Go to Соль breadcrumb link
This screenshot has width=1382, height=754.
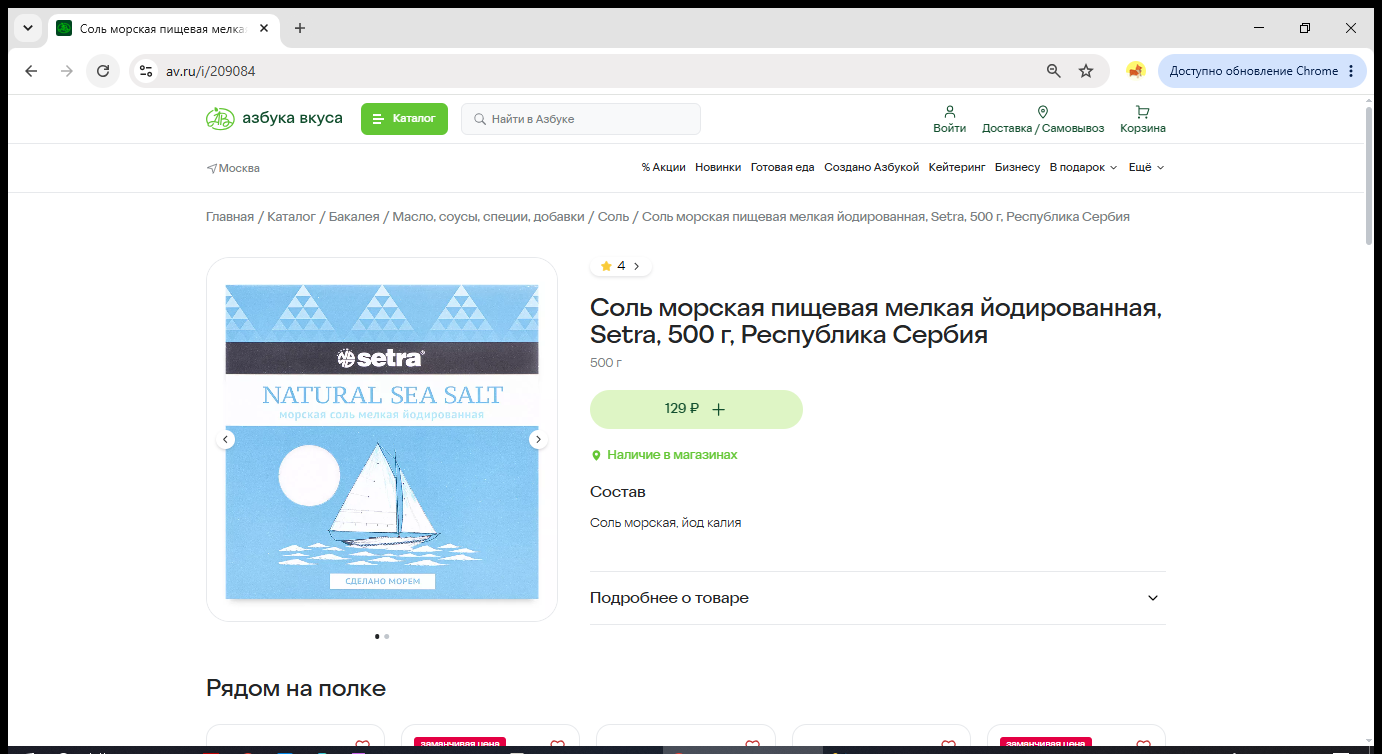613,217
